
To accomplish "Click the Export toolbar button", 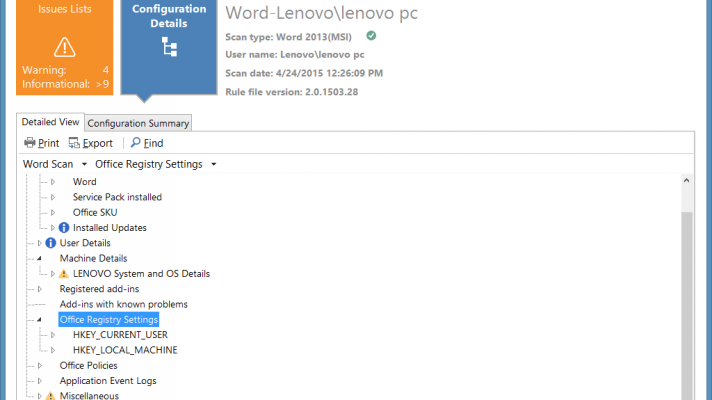I will click(x=90, y=143).
